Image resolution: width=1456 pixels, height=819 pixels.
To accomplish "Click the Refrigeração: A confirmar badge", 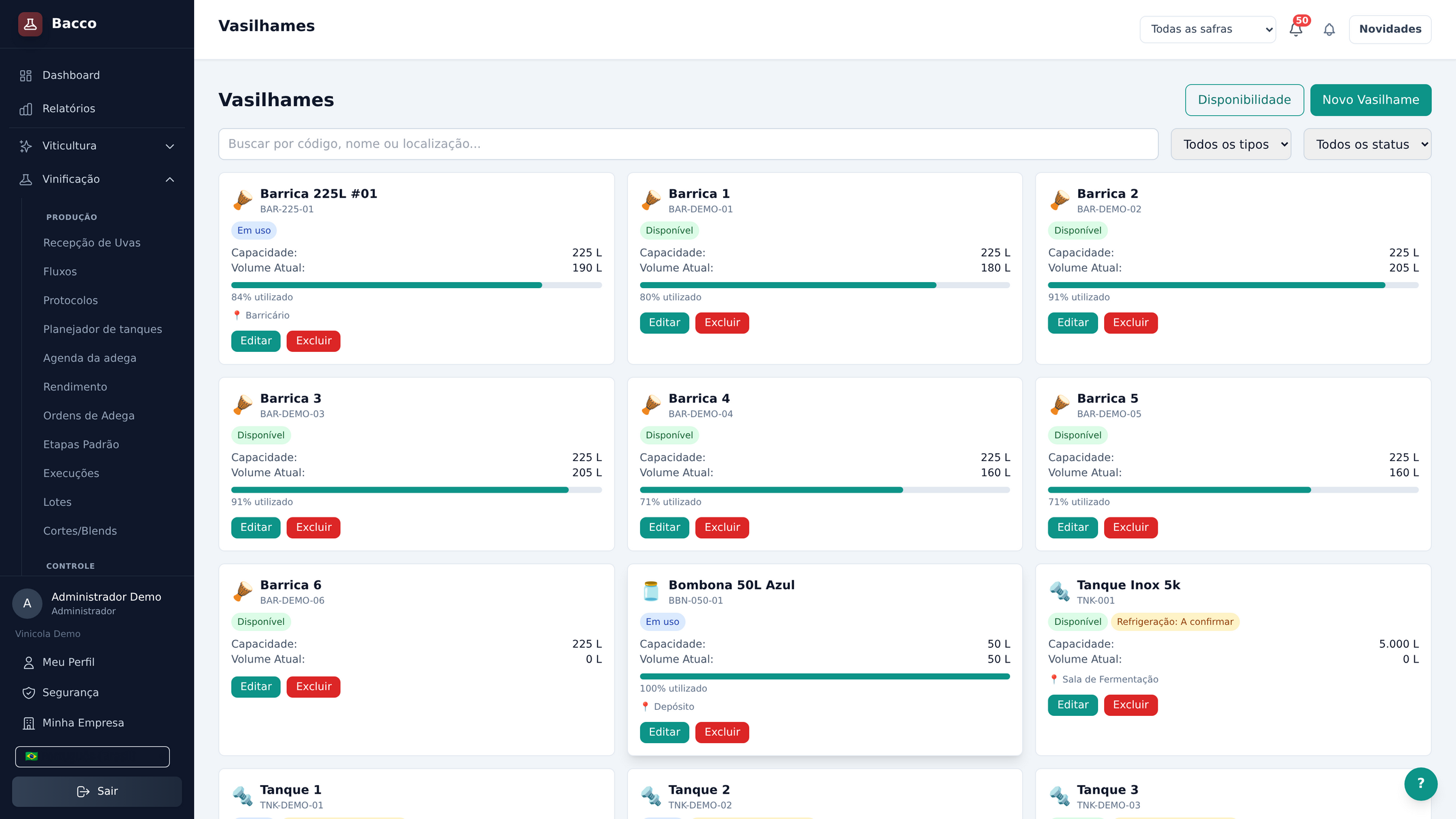I will click(x=1175, y=622).
